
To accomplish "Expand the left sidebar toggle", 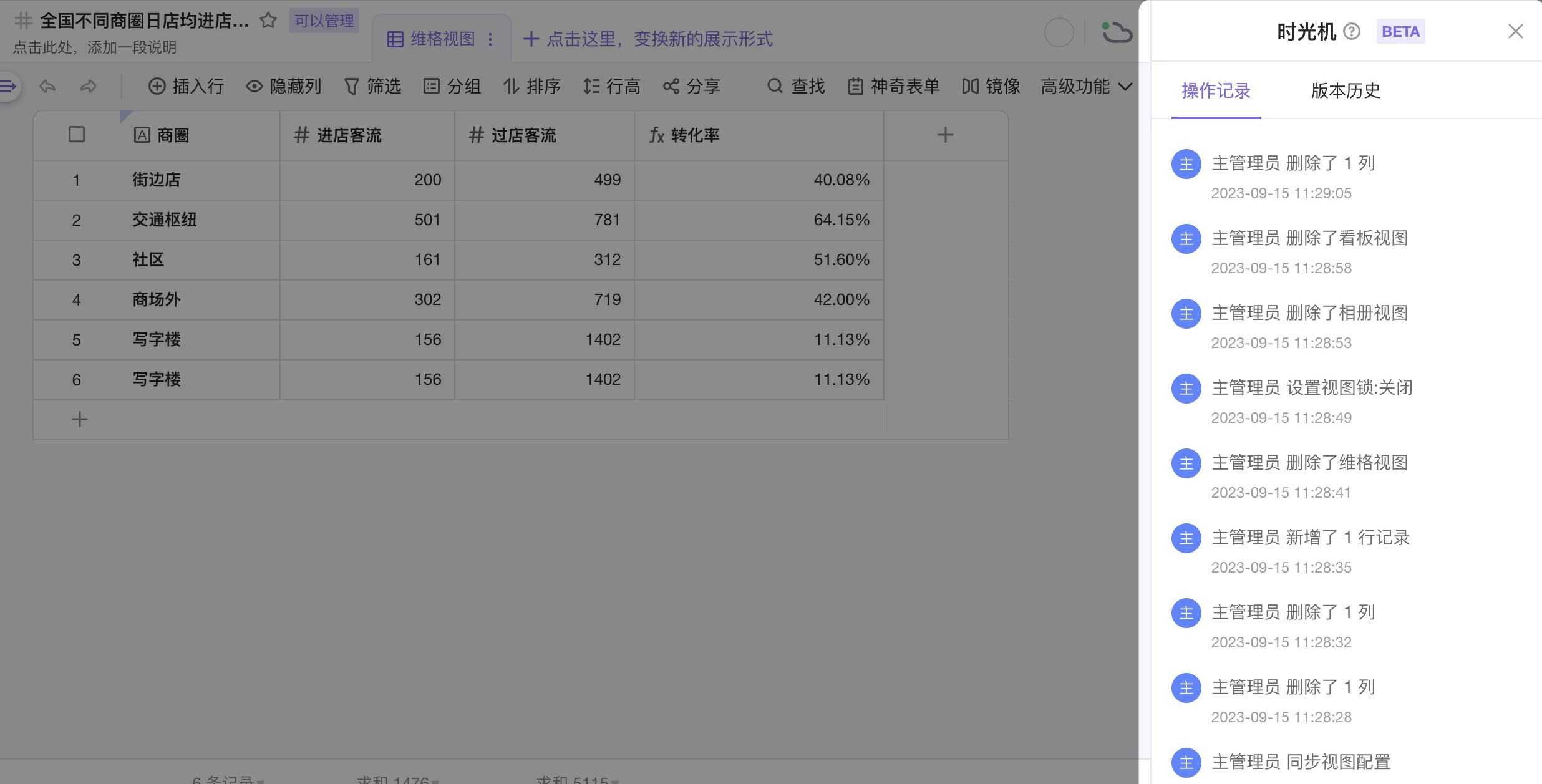I will click(x=9, y=86).
